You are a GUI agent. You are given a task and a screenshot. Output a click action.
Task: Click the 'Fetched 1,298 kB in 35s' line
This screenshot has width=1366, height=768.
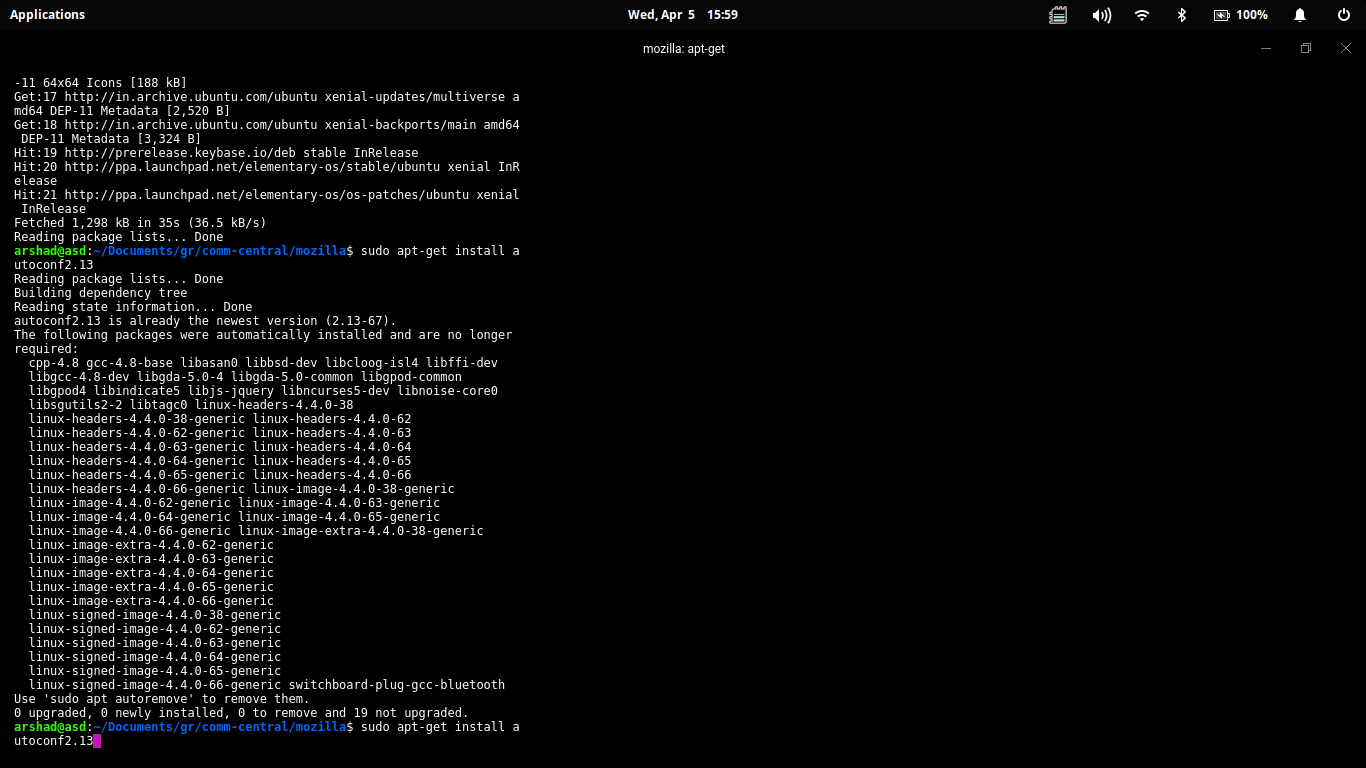140,223
